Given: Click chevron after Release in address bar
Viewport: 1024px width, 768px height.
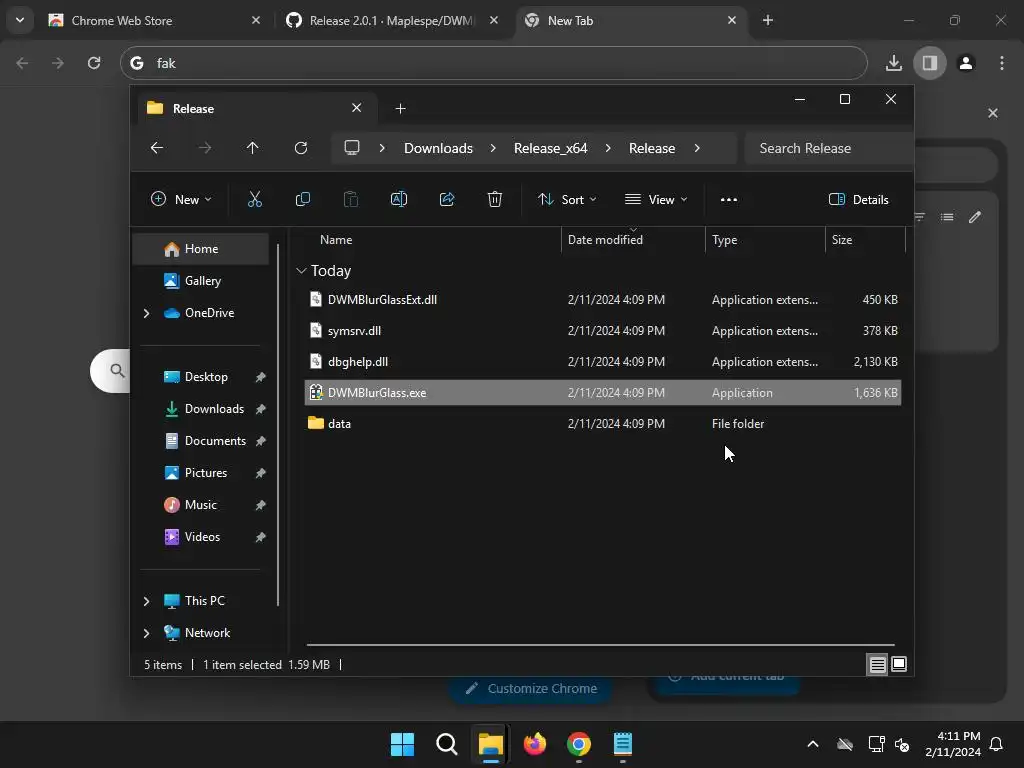Looking at the screenshot, I should click(697, 148).
